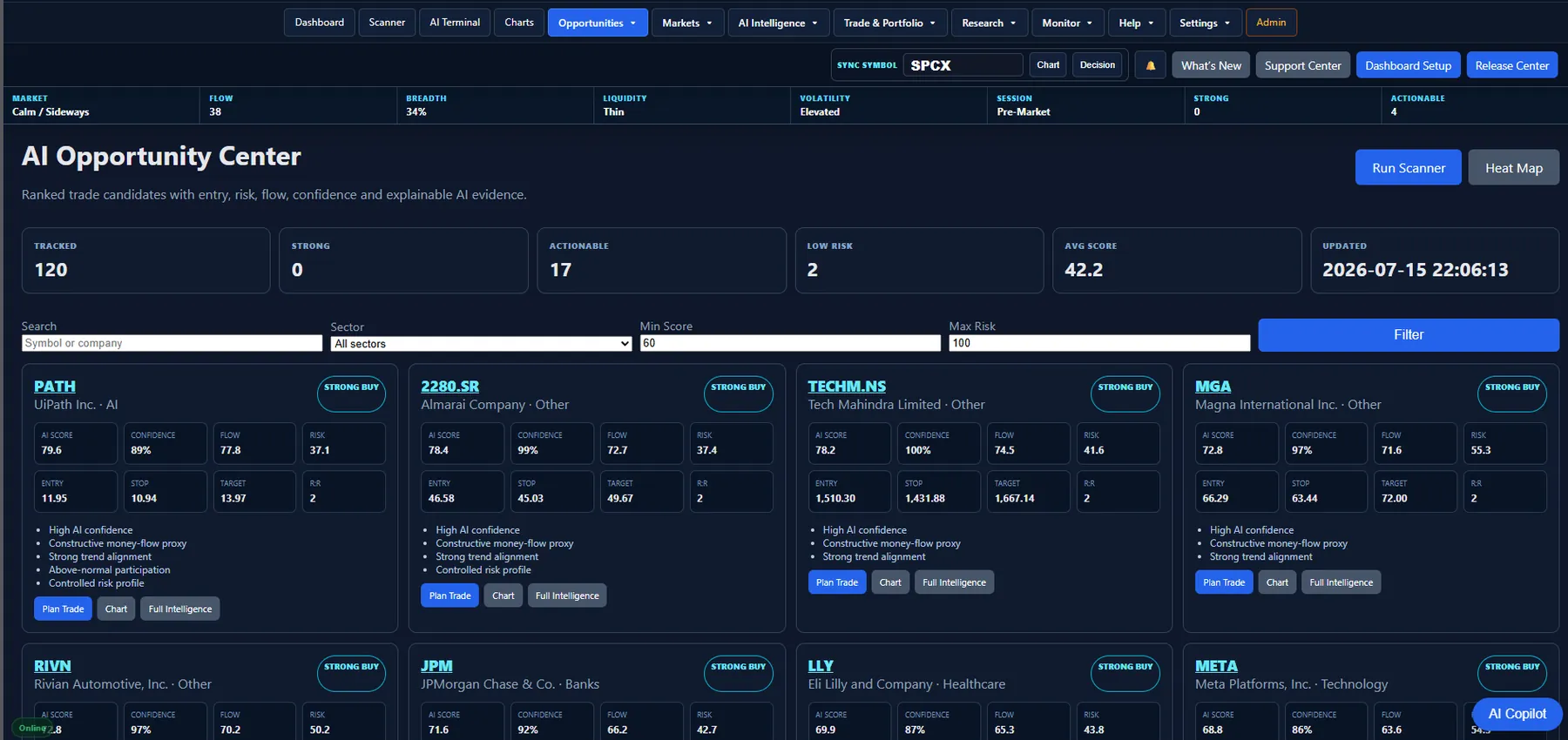
Task: Open Full Intelligence for 2280.SR
Action: pos(567,595)
